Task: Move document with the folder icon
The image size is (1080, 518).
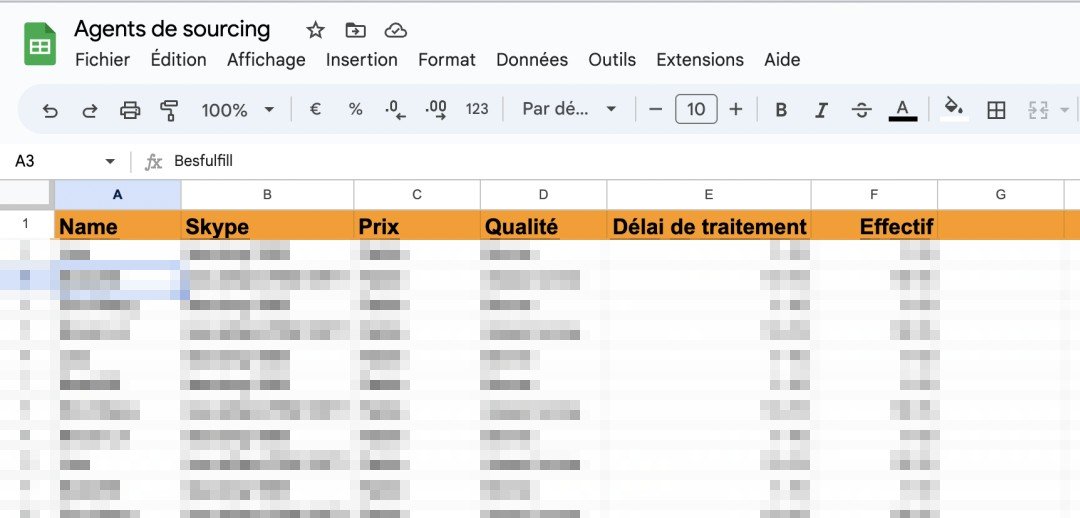Action: (x=355, y=30)
